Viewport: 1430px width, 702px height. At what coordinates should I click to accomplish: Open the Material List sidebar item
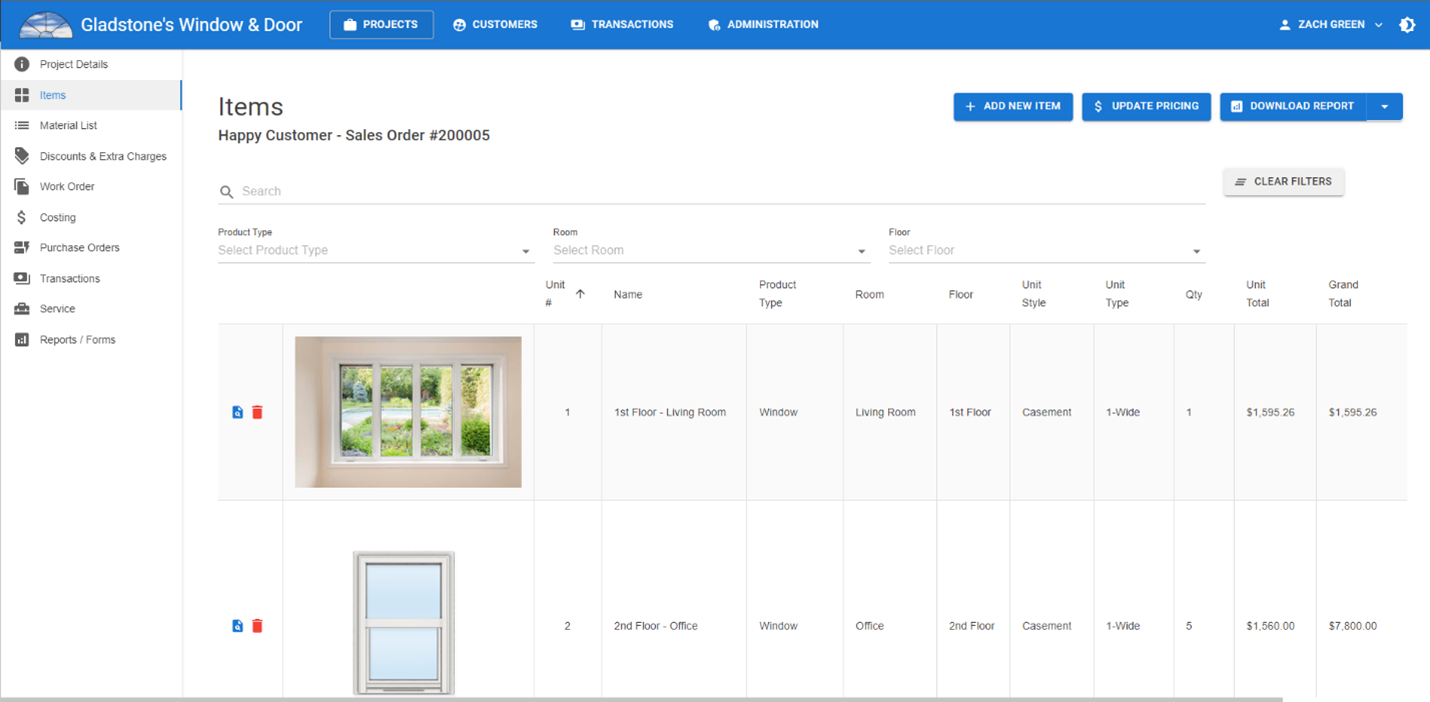click(68, 126)
